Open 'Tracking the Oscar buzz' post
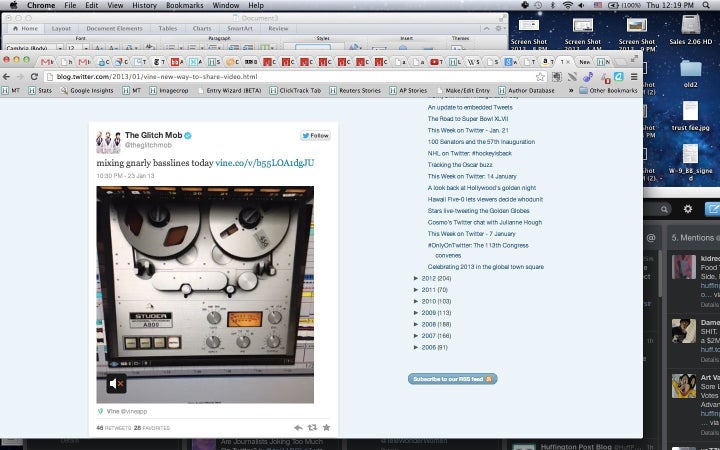The width and height of the screenshot is (720, 450). tap(460, 165)
